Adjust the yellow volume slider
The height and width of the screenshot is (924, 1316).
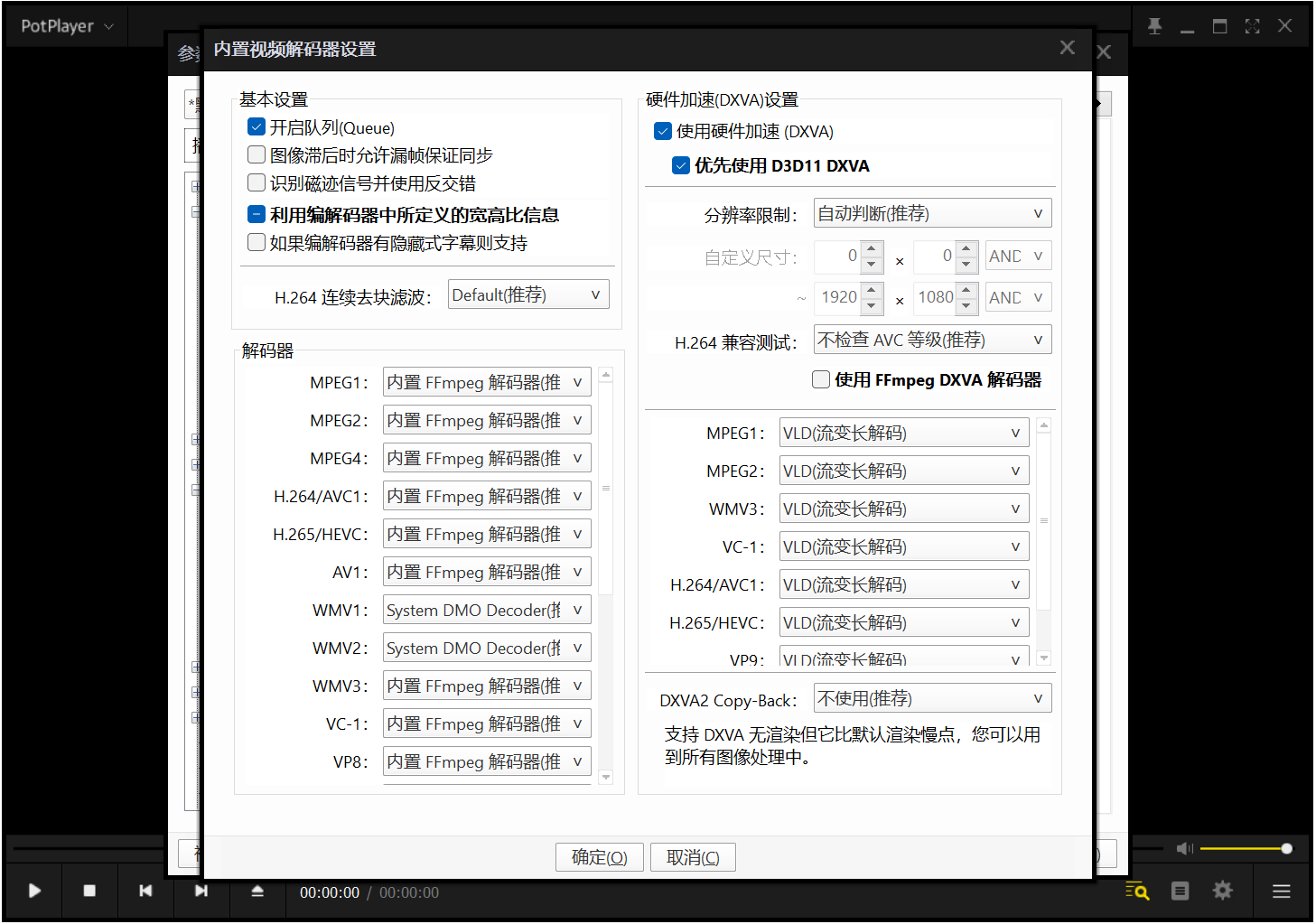1245,848
